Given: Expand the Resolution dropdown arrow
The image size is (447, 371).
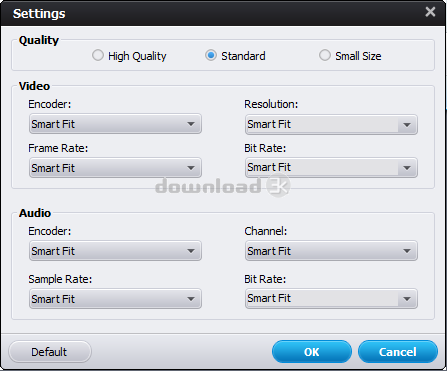Looking at the screenshot, I should coord(407,125).
